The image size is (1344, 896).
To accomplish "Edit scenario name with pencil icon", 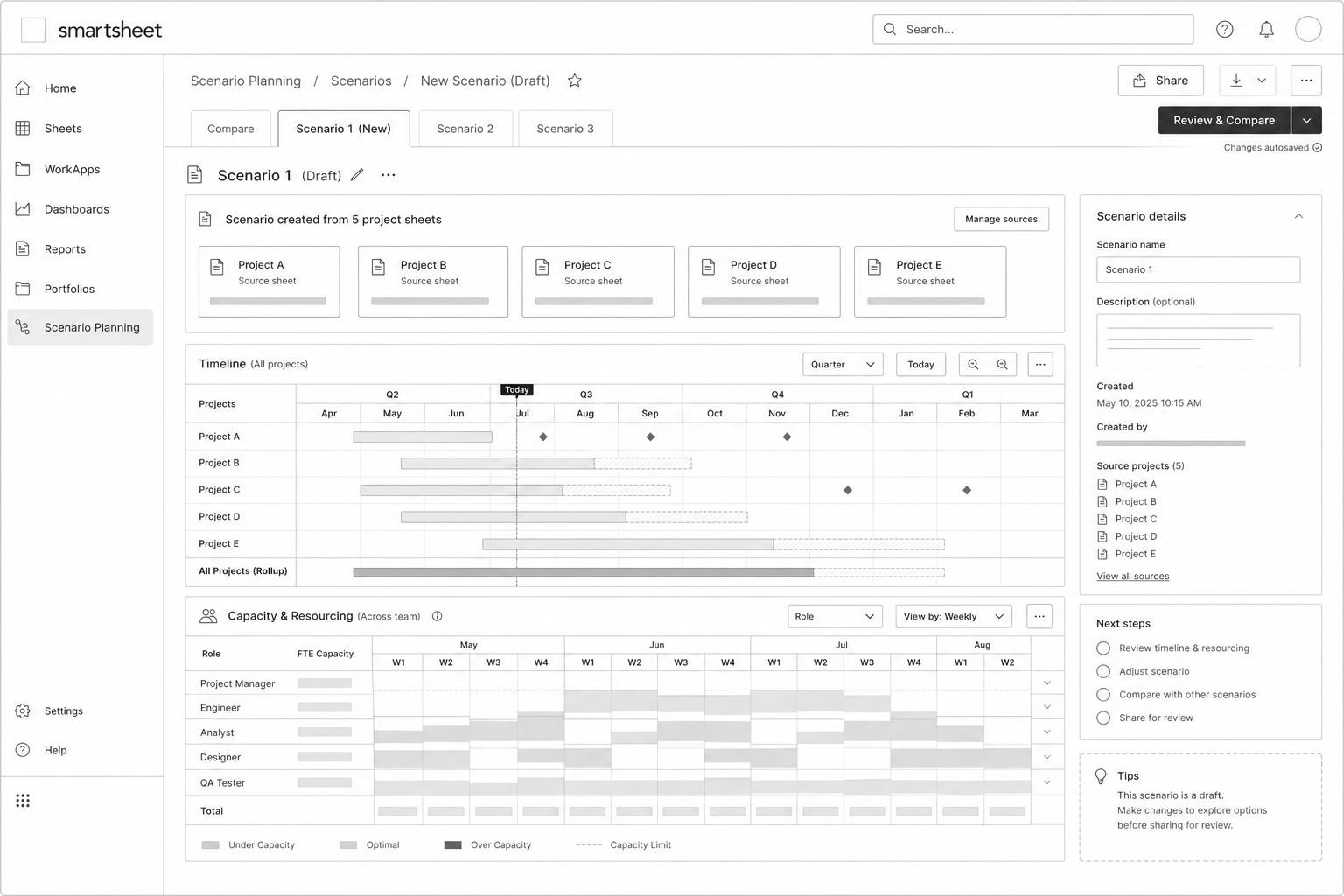I will coord(357,175).
